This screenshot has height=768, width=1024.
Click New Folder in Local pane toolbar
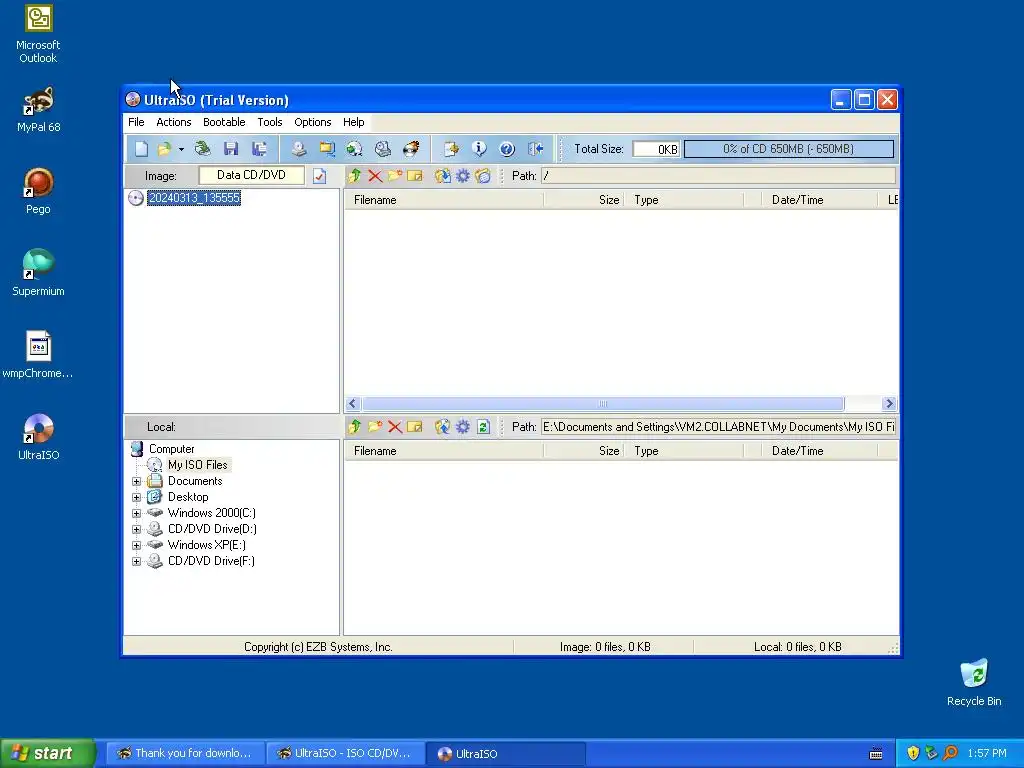coord(375,426)
